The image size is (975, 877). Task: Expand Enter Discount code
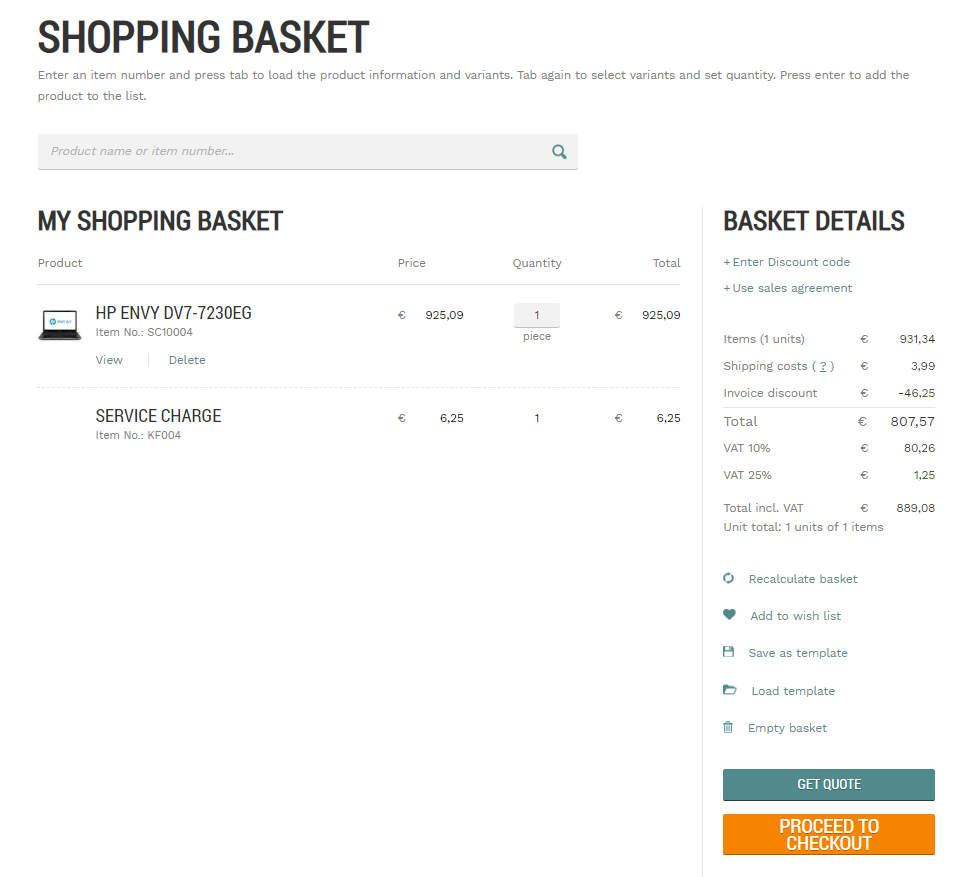787,262
